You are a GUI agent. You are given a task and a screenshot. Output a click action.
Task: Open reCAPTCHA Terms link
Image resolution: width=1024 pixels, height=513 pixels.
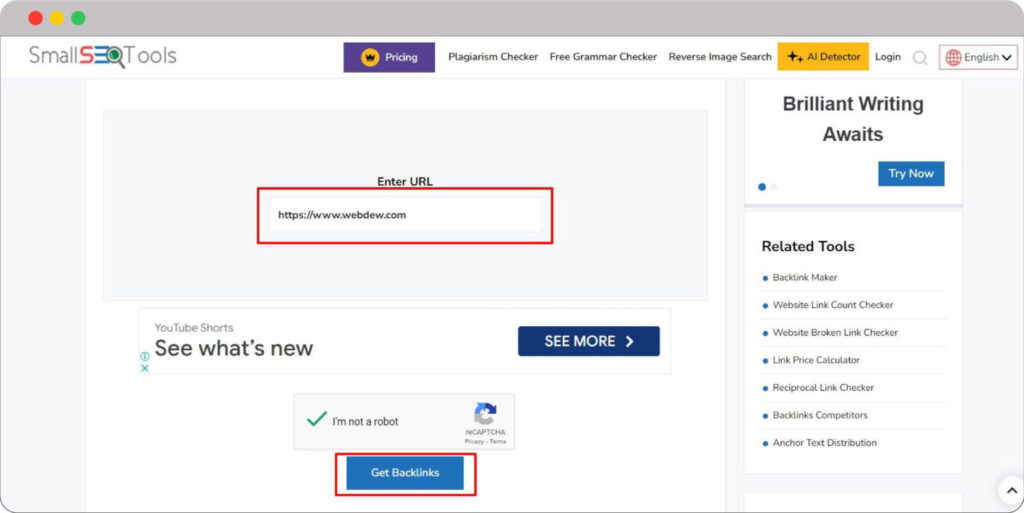tap(498, 442)
